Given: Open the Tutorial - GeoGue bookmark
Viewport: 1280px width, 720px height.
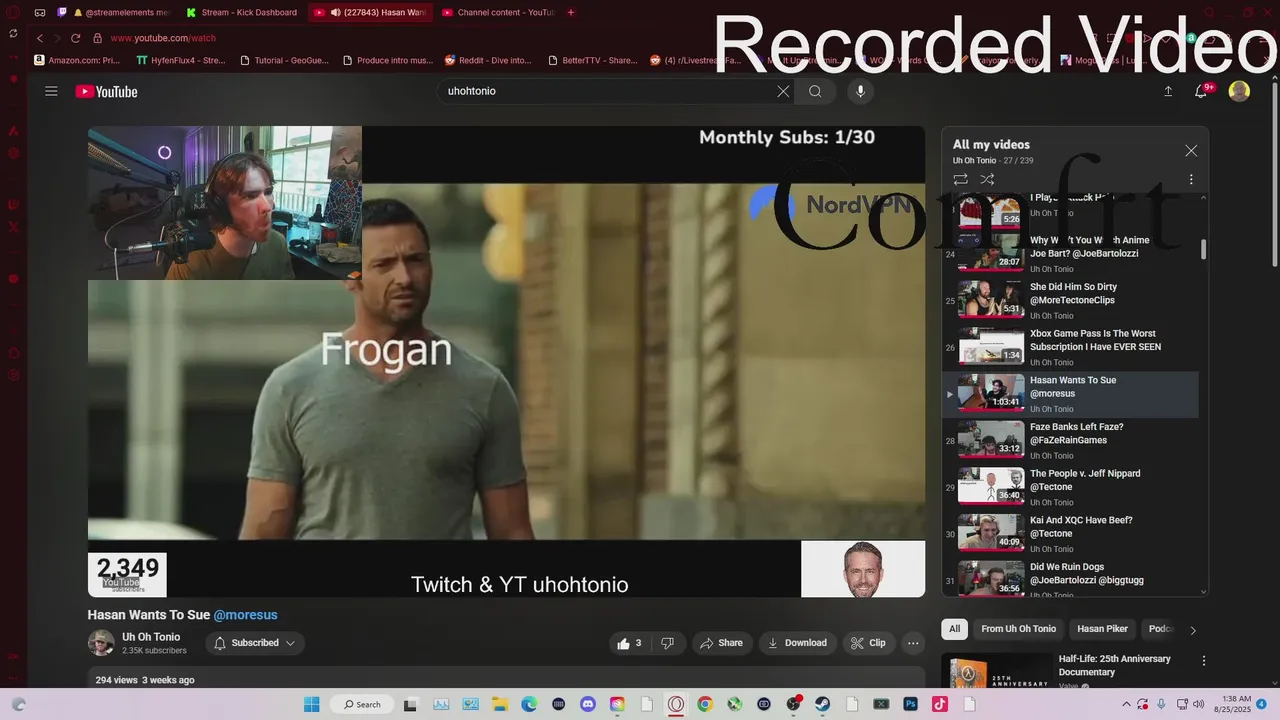Looking at the screenshot, I should coord(284,60).
